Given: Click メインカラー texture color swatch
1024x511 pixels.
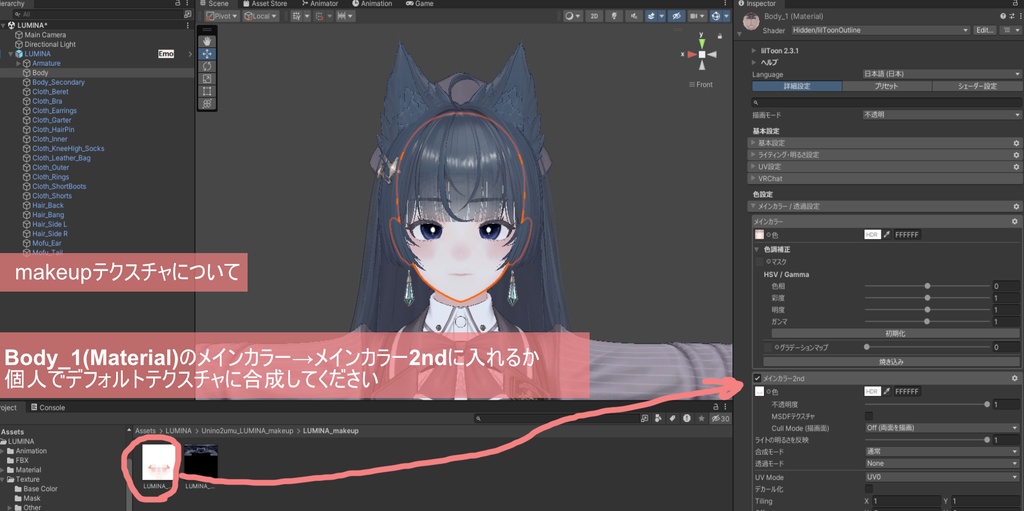Looking at the screenshot, I should 758,235.
